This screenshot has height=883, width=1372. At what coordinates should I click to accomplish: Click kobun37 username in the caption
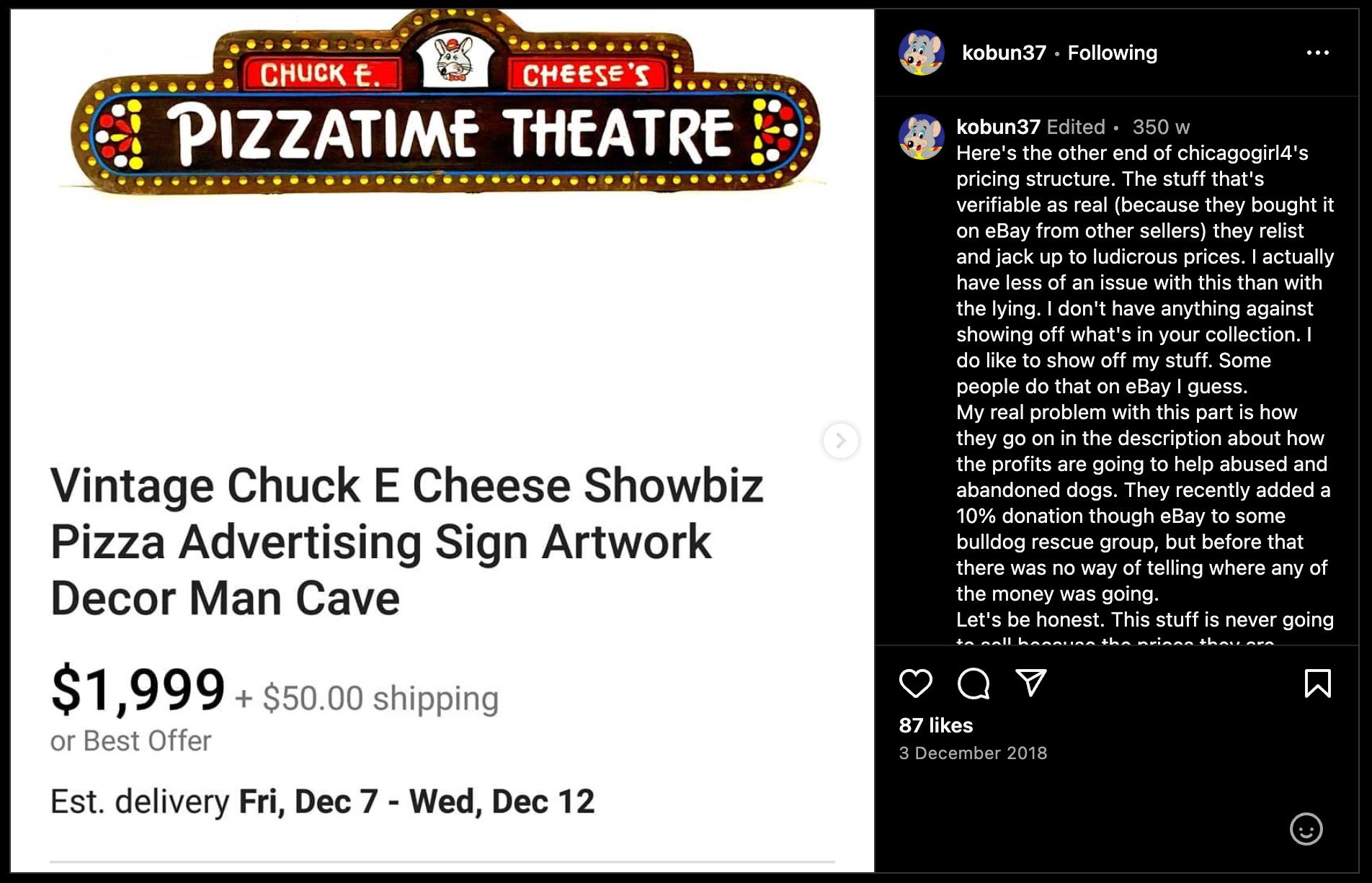point(998,127)
